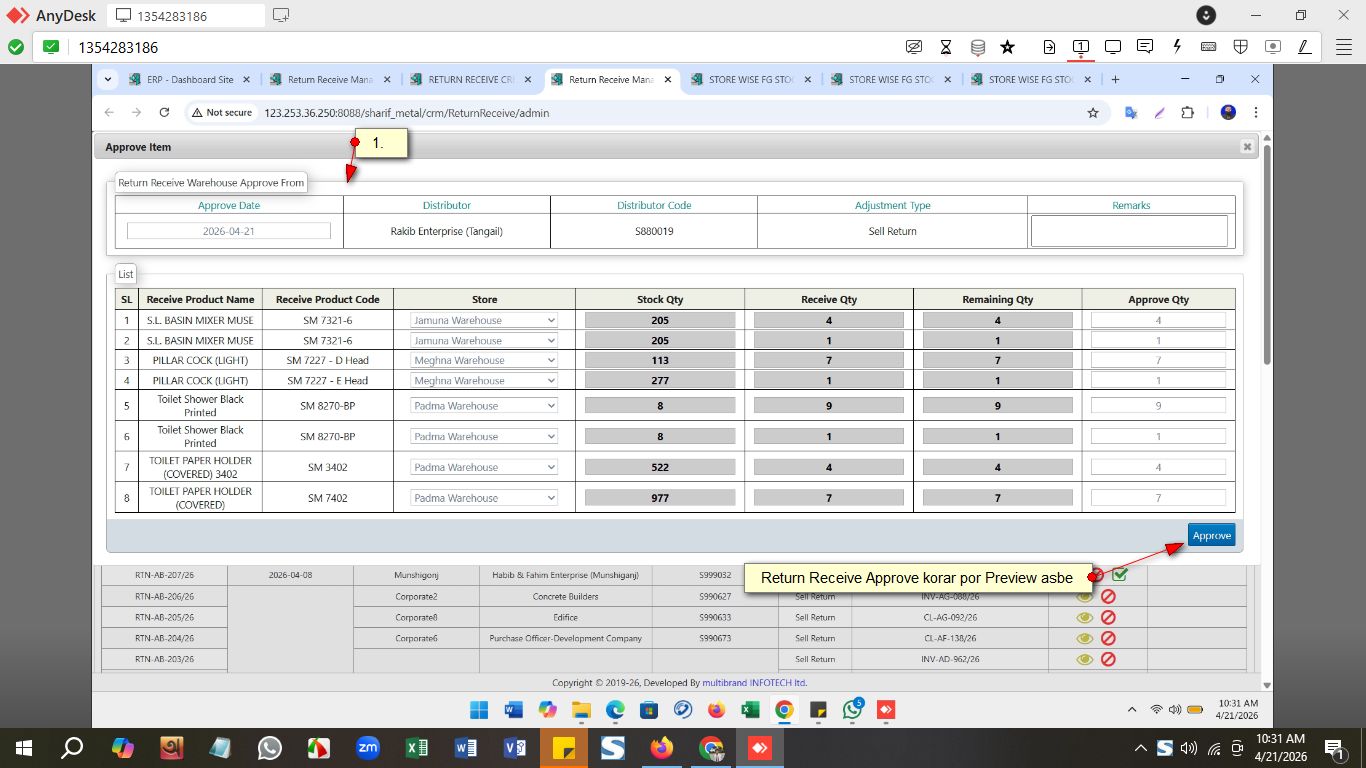Click the AnyDesk favorites star icon

(1007, 47)
